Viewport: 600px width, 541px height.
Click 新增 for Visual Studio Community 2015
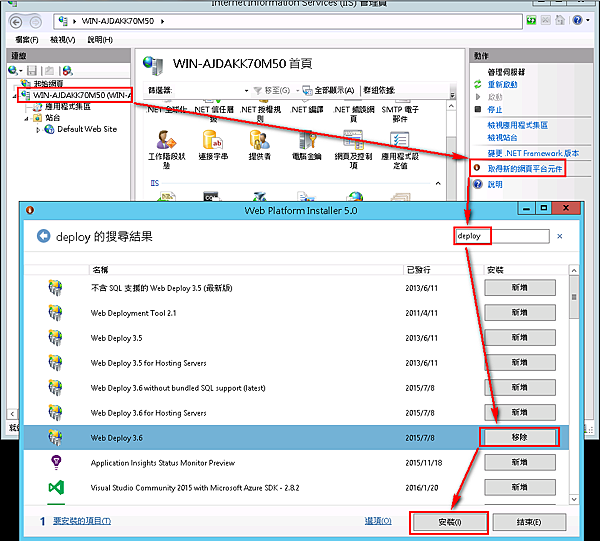pyautogui.click(x=520, y=487)
